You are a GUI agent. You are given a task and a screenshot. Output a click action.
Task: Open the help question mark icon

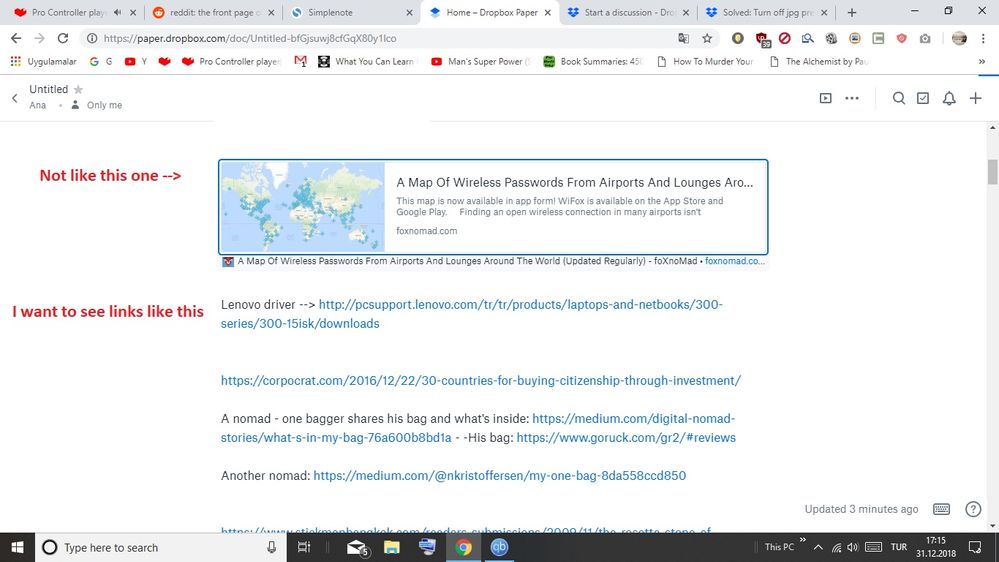(973, 508)
